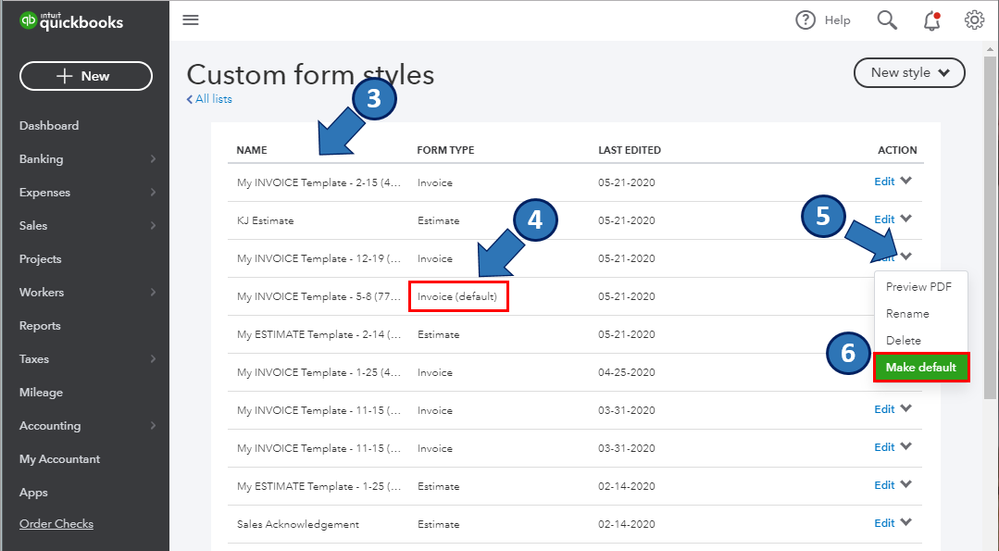Select Make default from the menu

pos(921,368)
